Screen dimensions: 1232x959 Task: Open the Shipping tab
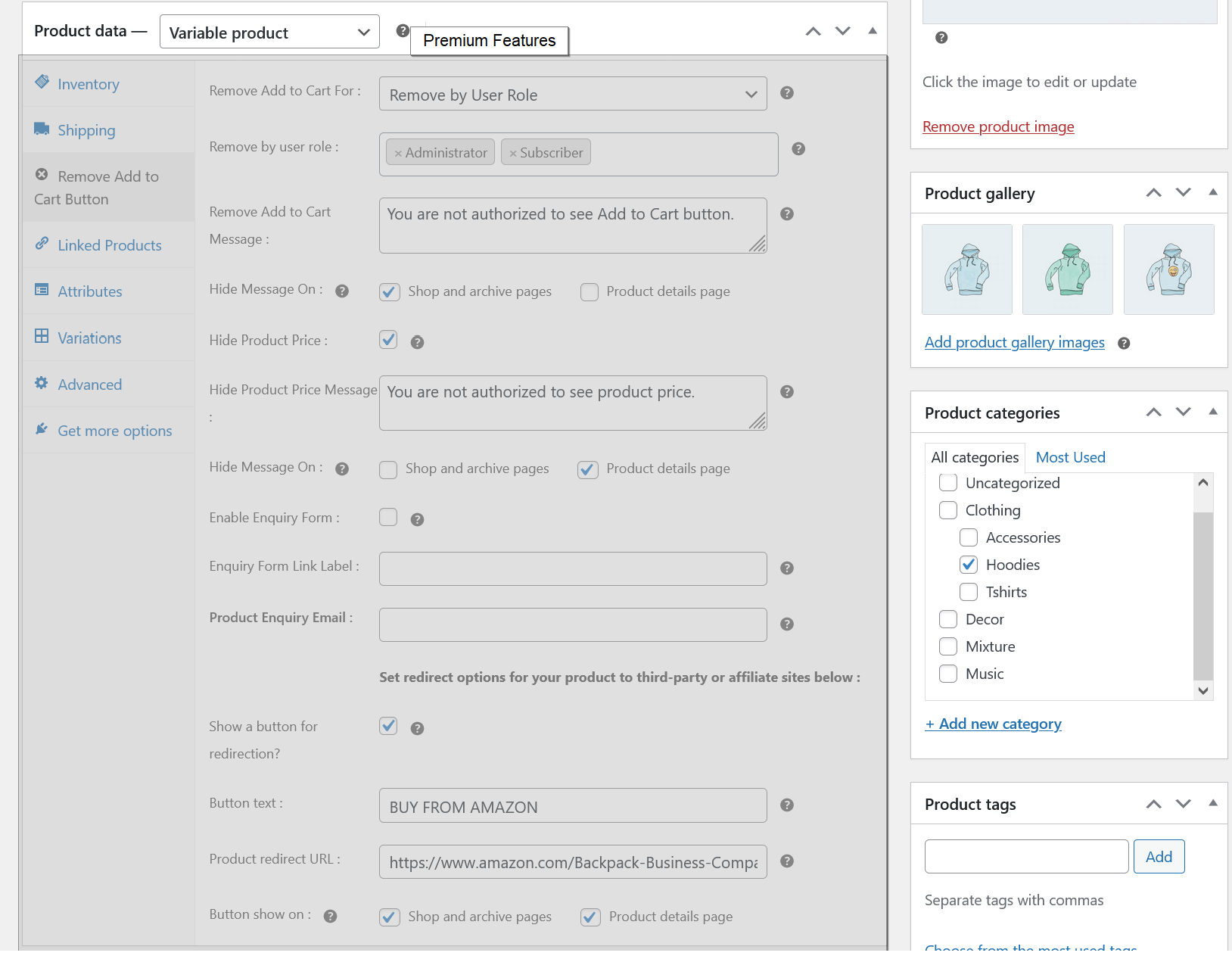pos(86,130)
